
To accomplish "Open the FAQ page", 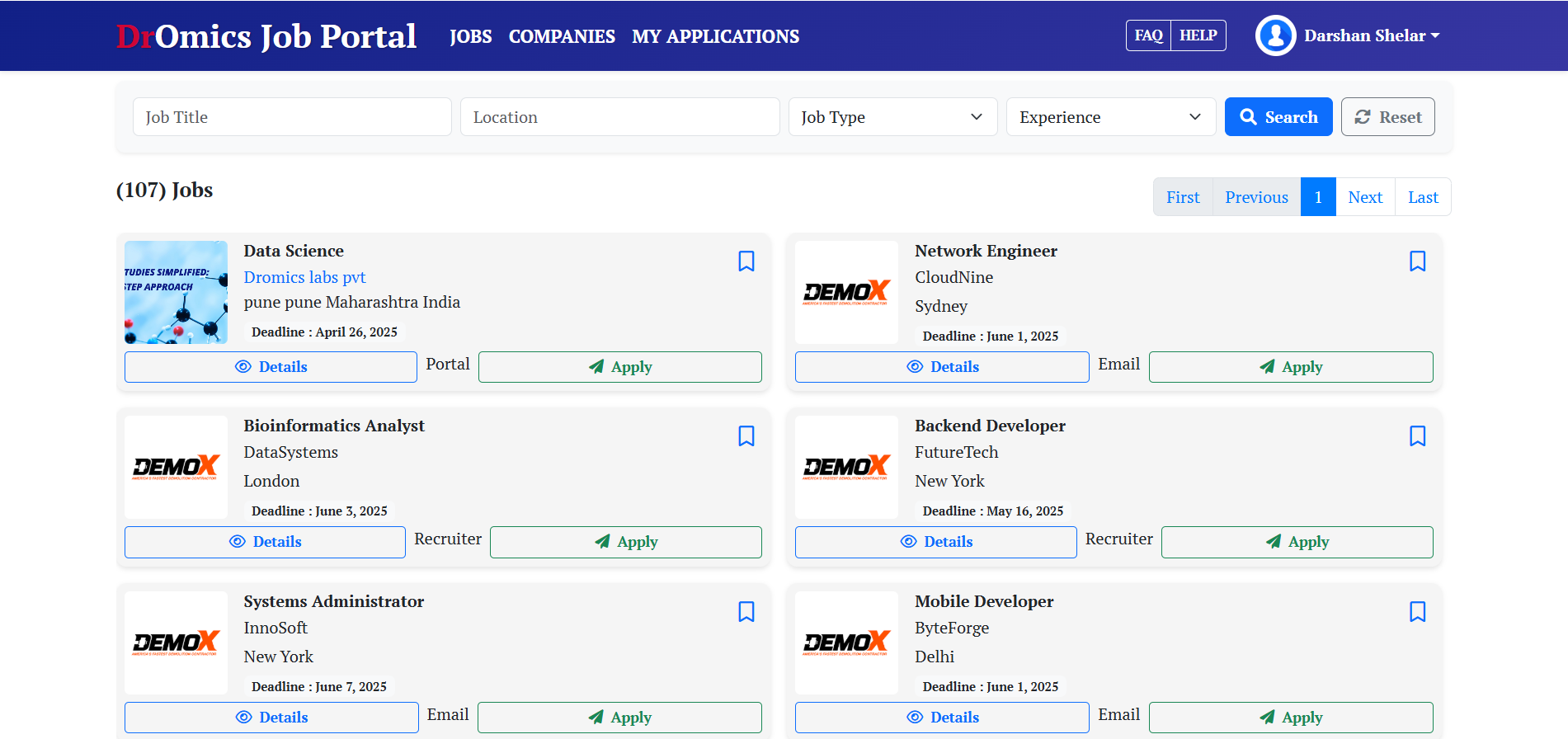I will pos(1148,35).
